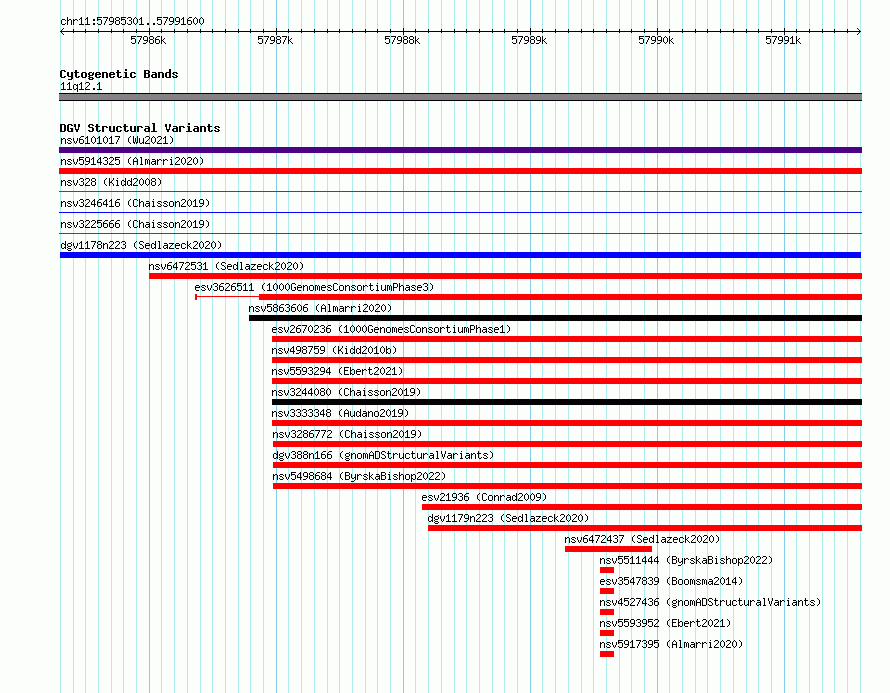Screen dimensions: 890x693
Task: Click the small red nsv5593952 bar
Action: click(x=607, y=633)
